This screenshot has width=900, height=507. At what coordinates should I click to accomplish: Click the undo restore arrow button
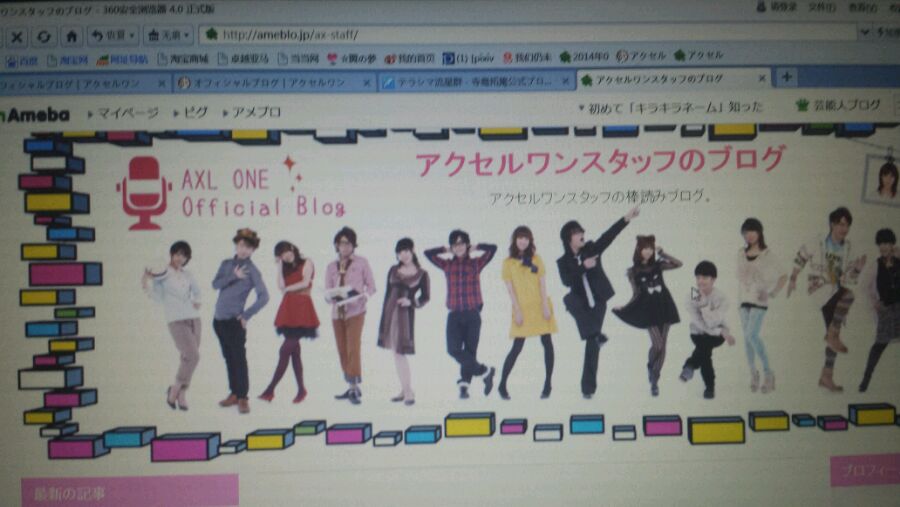coord(107,36)
